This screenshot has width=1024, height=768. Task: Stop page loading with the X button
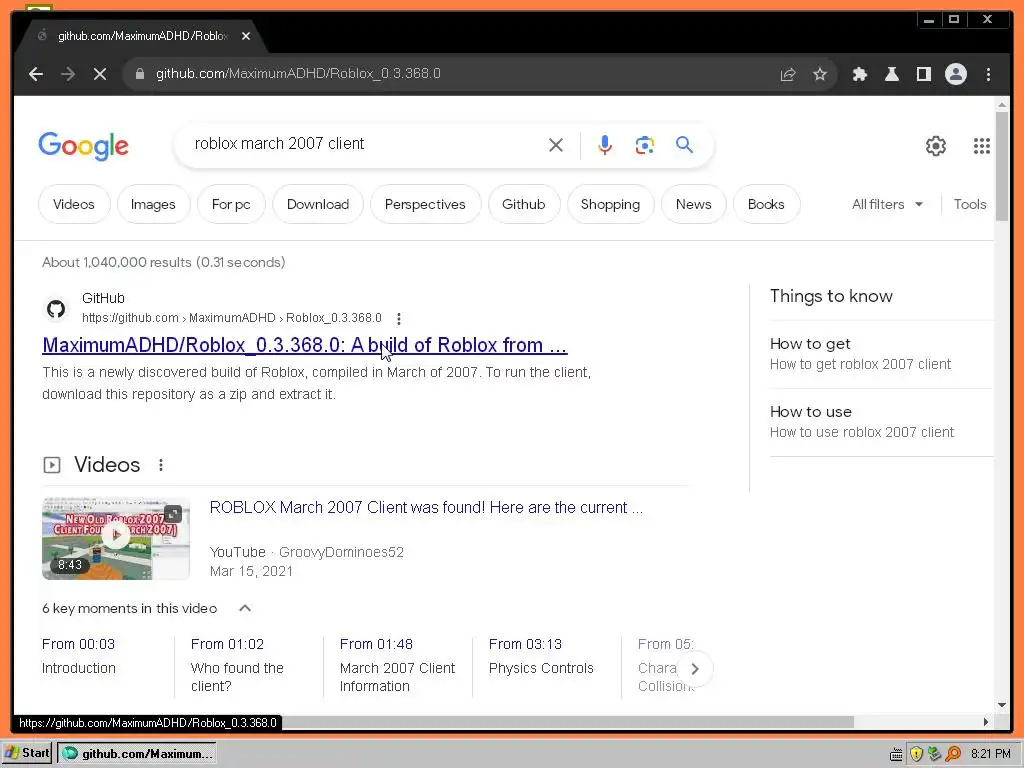coord(100,74)
